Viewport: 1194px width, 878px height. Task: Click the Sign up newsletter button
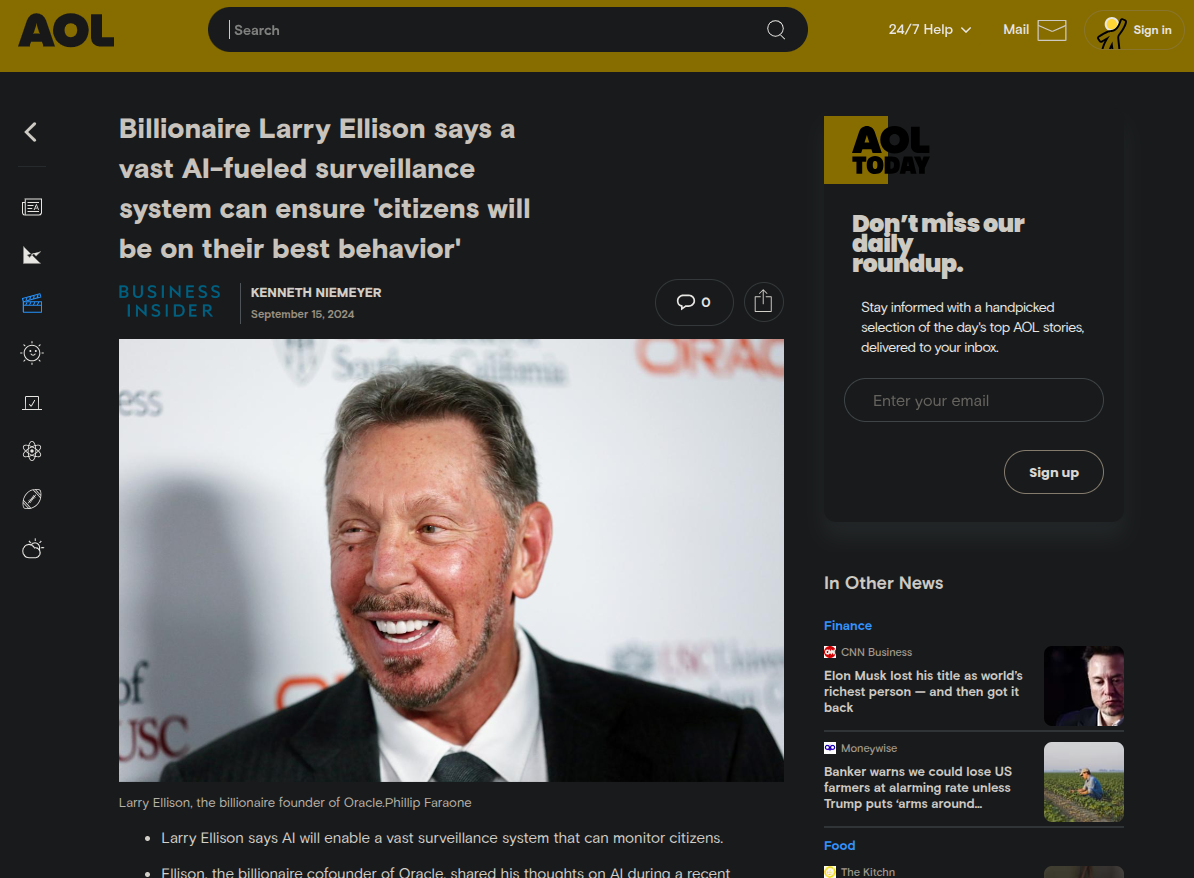pyautogui.click(x=1053, y=472)
